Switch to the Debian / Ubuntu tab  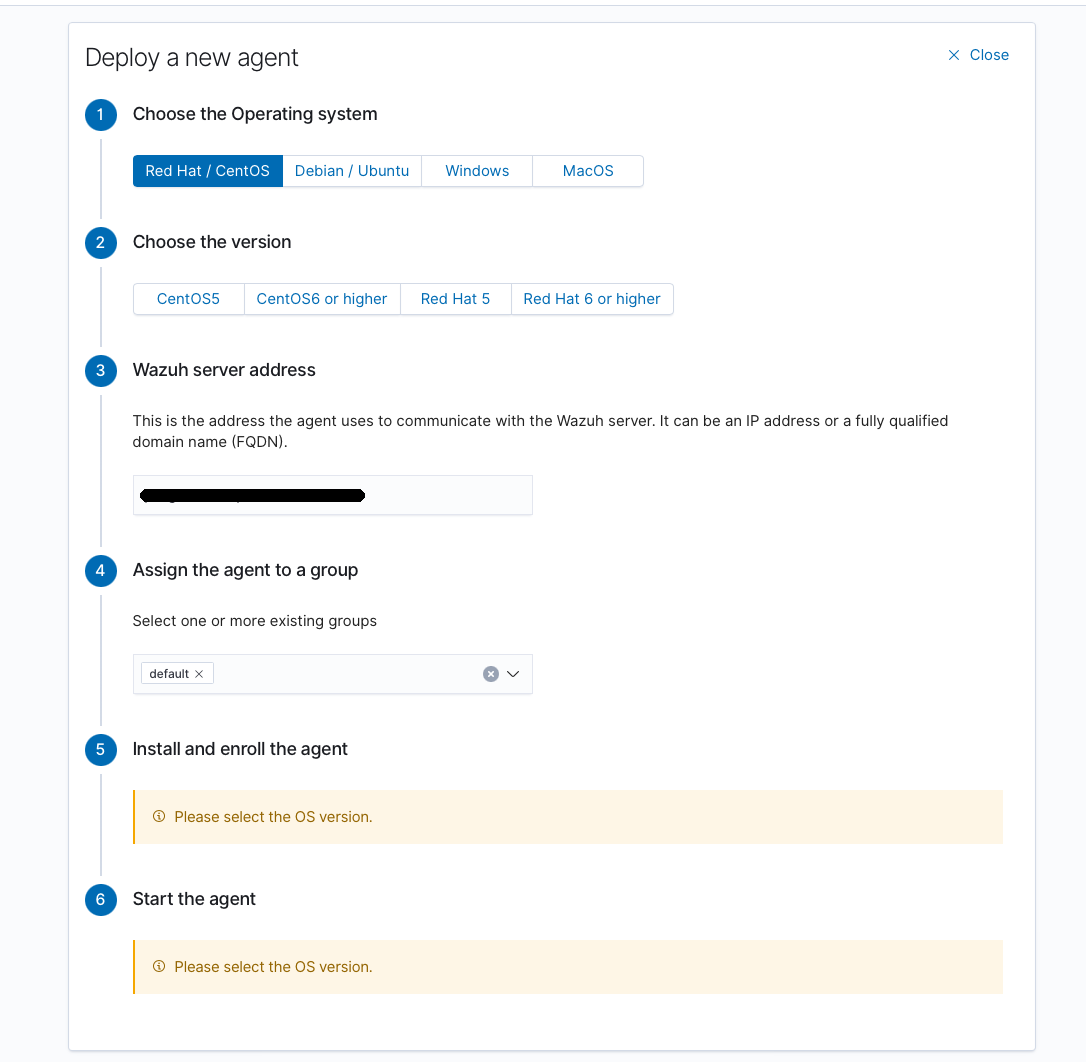(351, 171)
